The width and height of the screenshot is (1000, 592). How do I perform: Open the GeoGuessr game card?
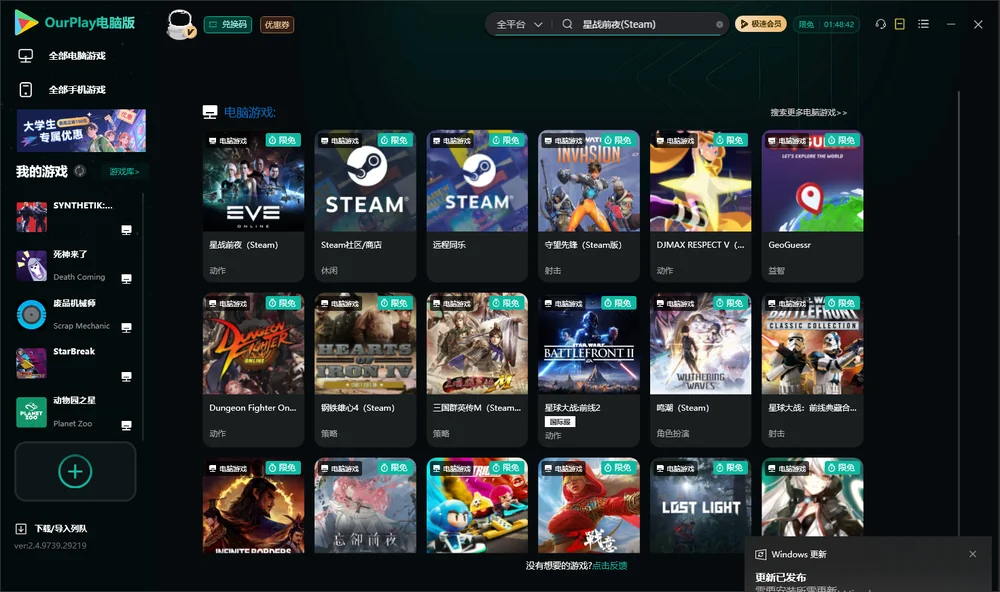click(x=812, y=205)
